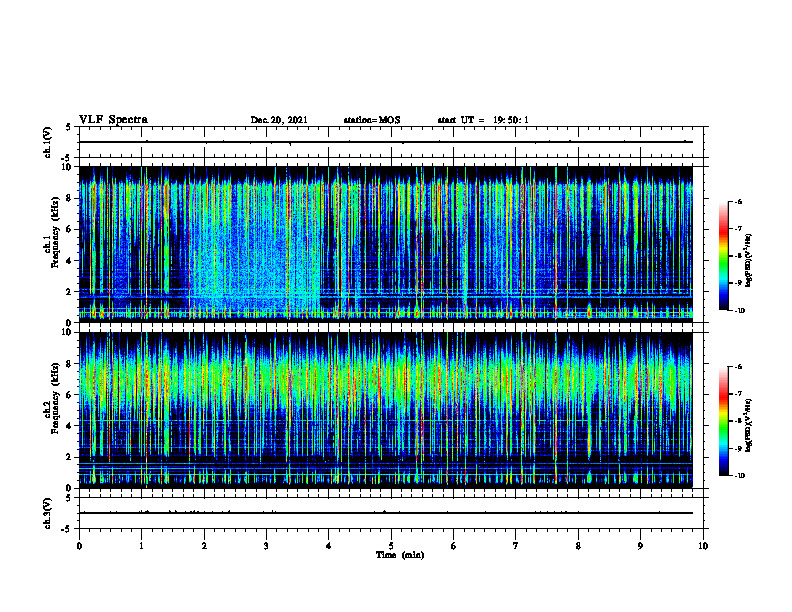This screenshot has height=612, width=792.
Task: Click the "-6" label on ch.1 colorbar
Action: click(738, 201)
